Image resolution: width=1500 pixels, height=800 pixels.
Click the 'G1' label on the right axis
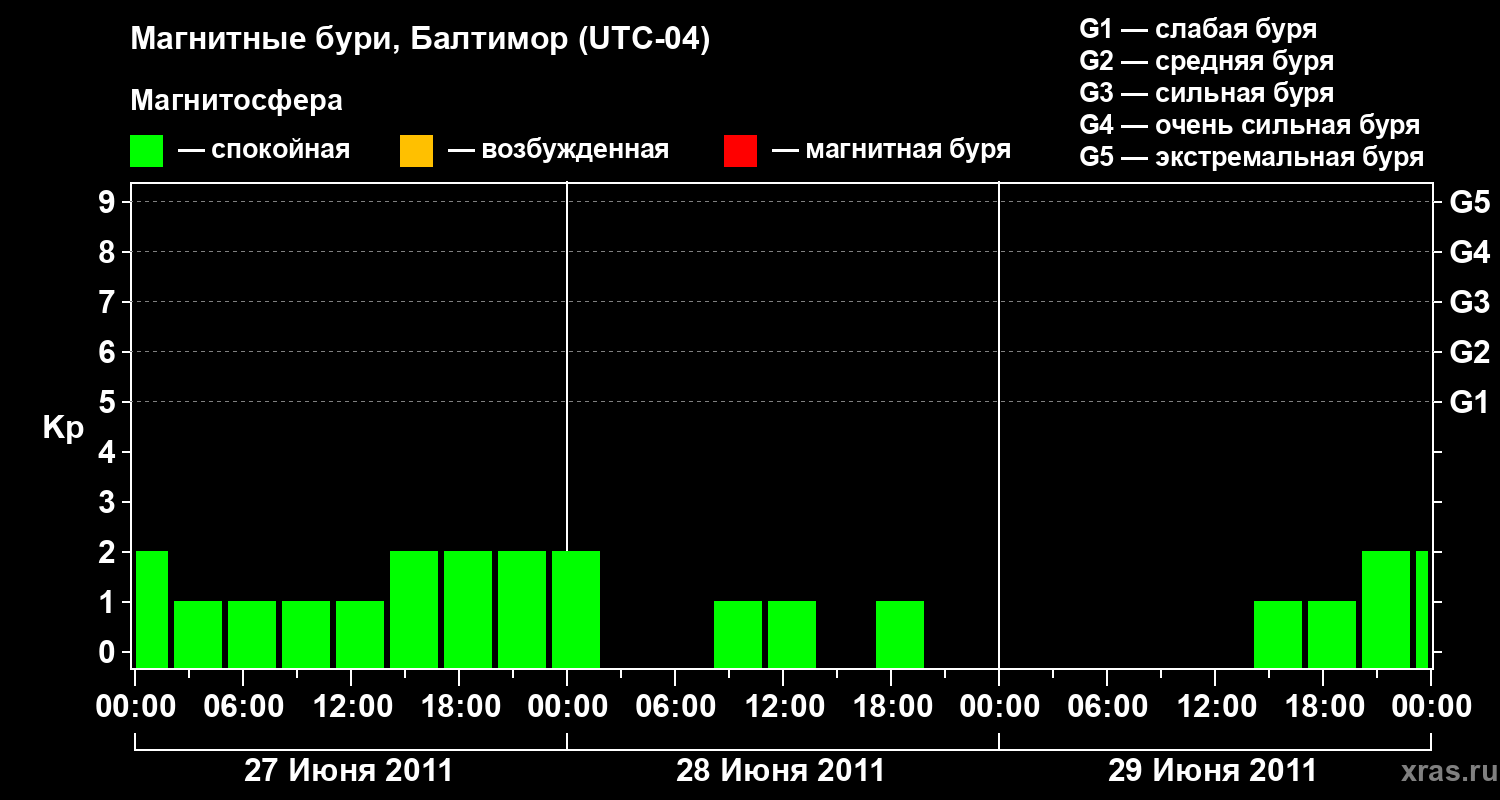[1470, 403]
